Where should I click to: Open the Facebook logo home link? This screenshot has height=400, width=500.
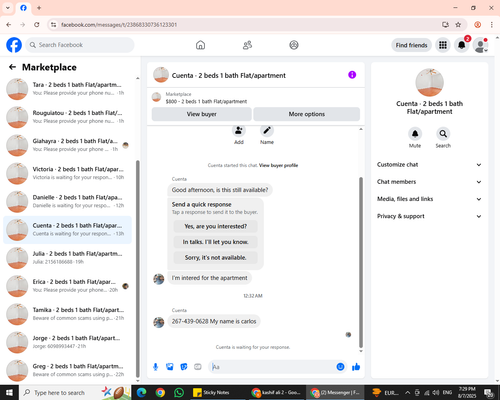click(14, 45)
